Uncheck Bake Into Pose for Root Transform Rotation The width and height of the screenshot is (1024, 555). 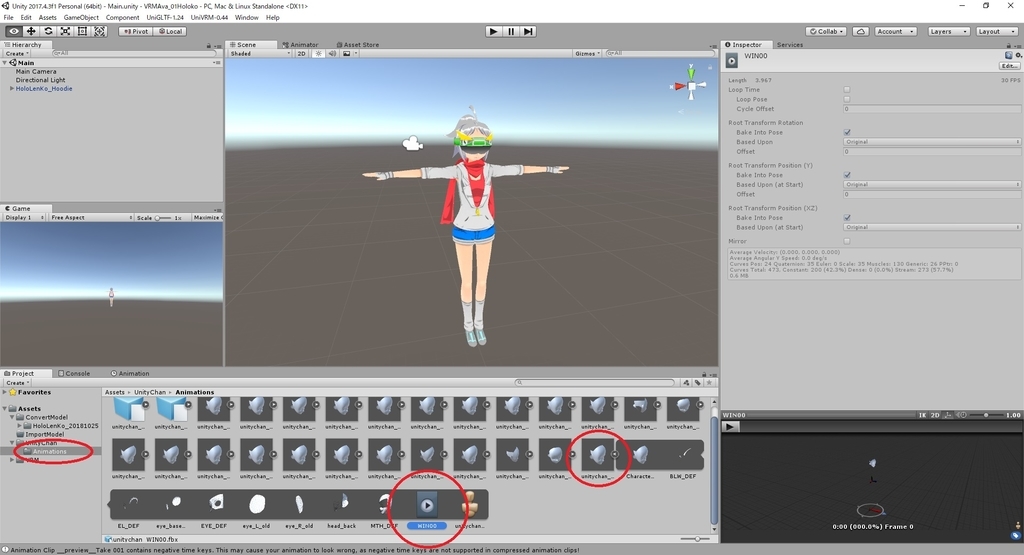(847, 132)
